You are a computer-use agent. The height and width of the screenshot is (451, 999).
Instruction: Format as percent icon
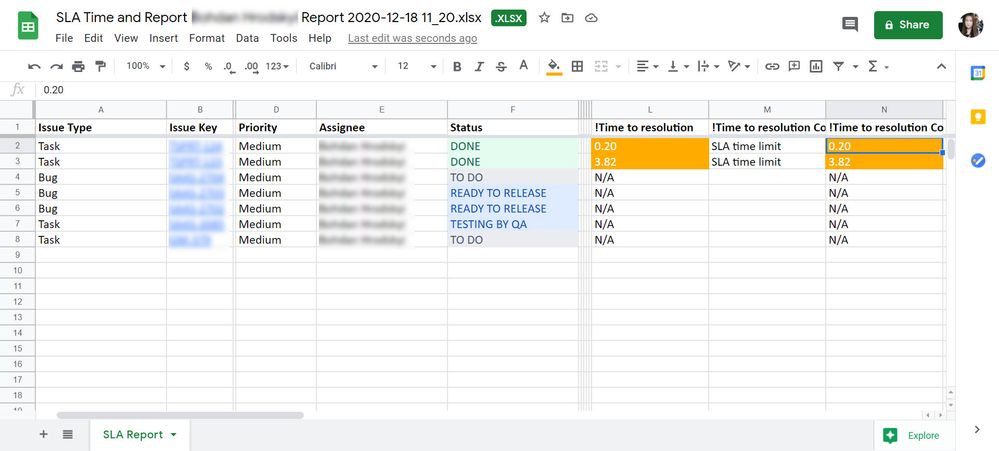[x=208, y=66]
